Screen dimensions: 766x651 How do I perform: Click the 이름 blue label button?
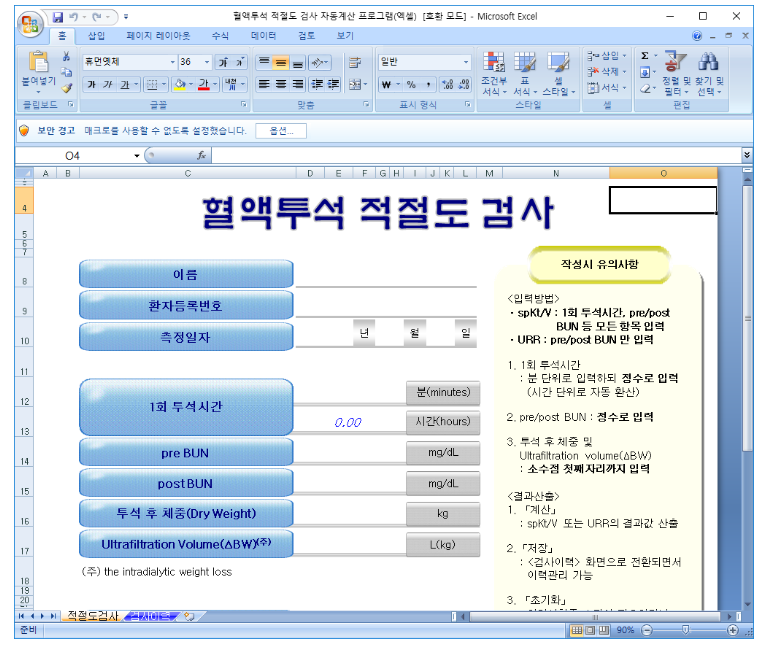(186, 274)
